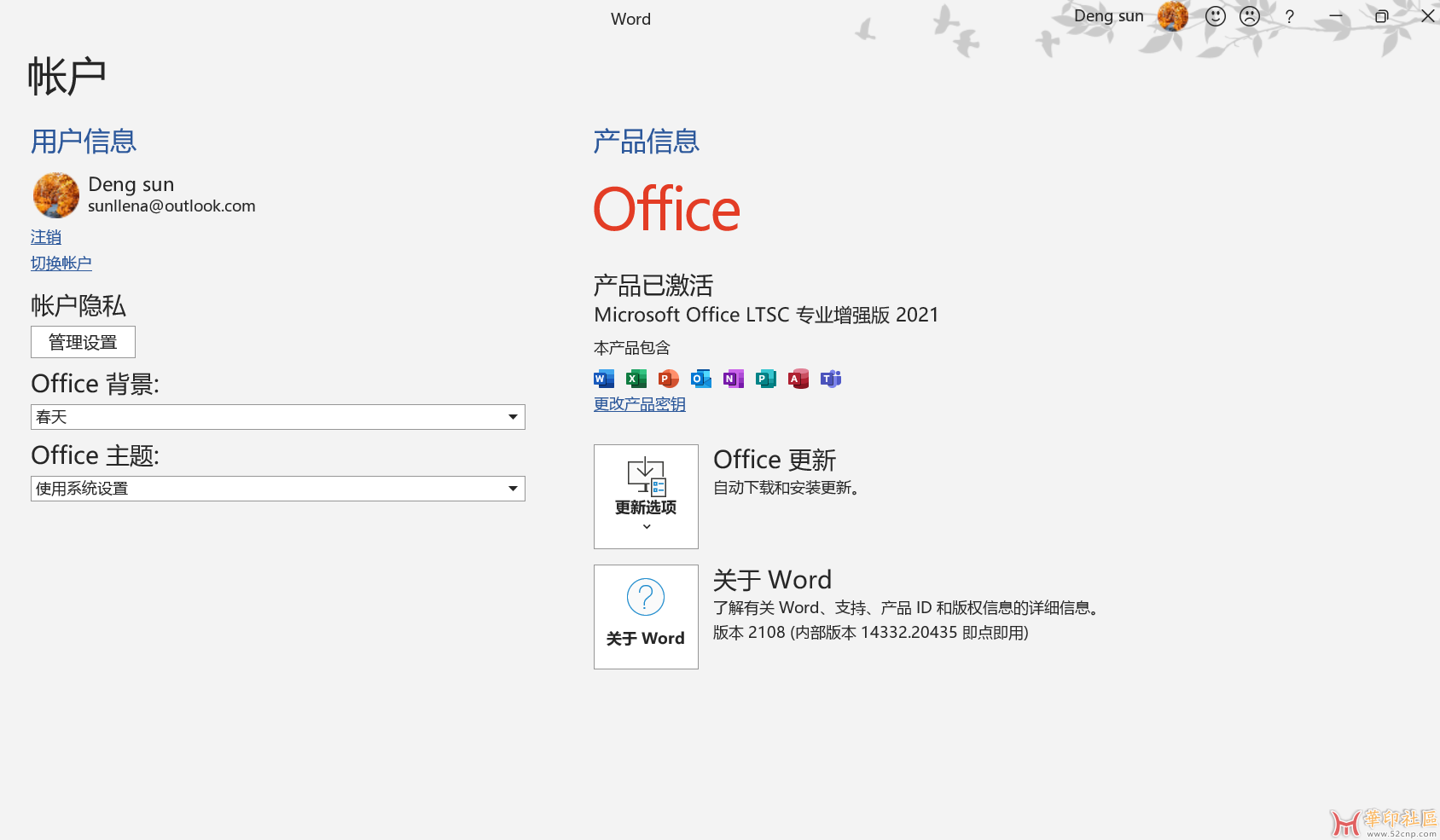Screen dimensions: 1440x840
Task: Click the OneNote app icon
Action: (734, 379)
